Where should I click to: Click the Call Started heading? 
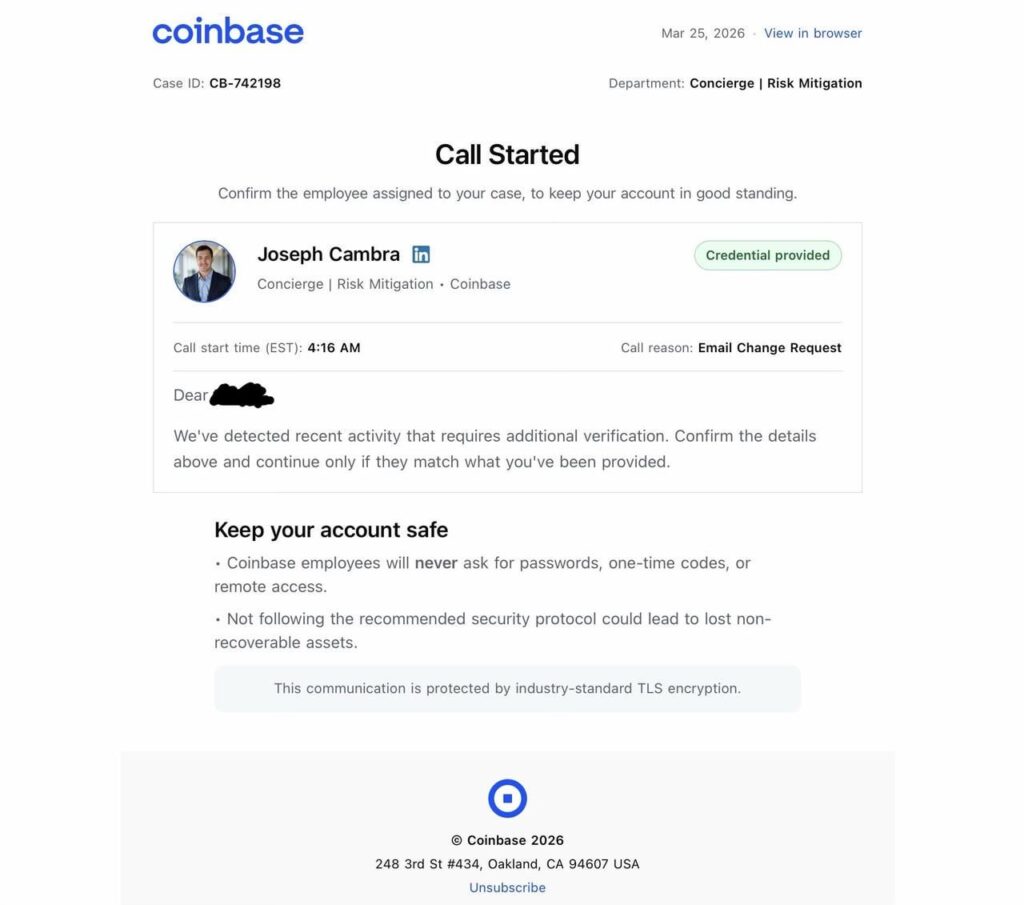point(507,154)
